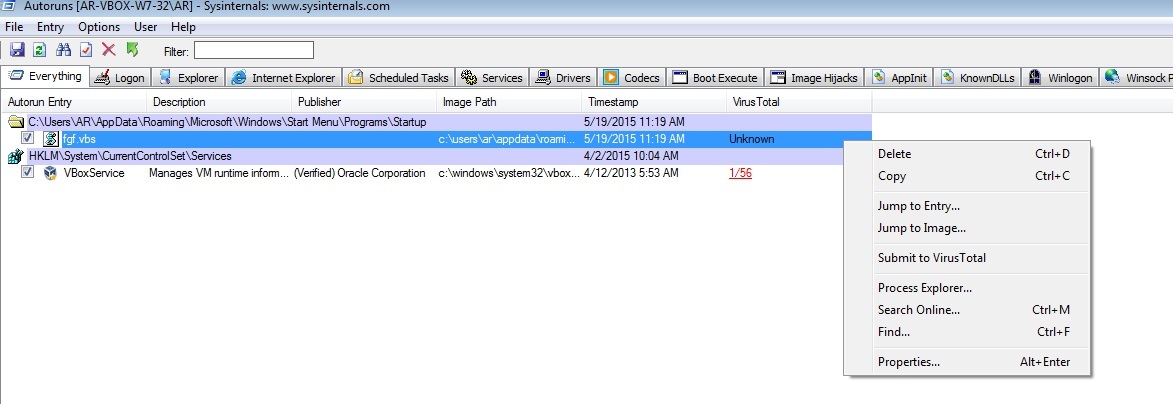Select Jump to Image... in context menu

click(967, 228)
